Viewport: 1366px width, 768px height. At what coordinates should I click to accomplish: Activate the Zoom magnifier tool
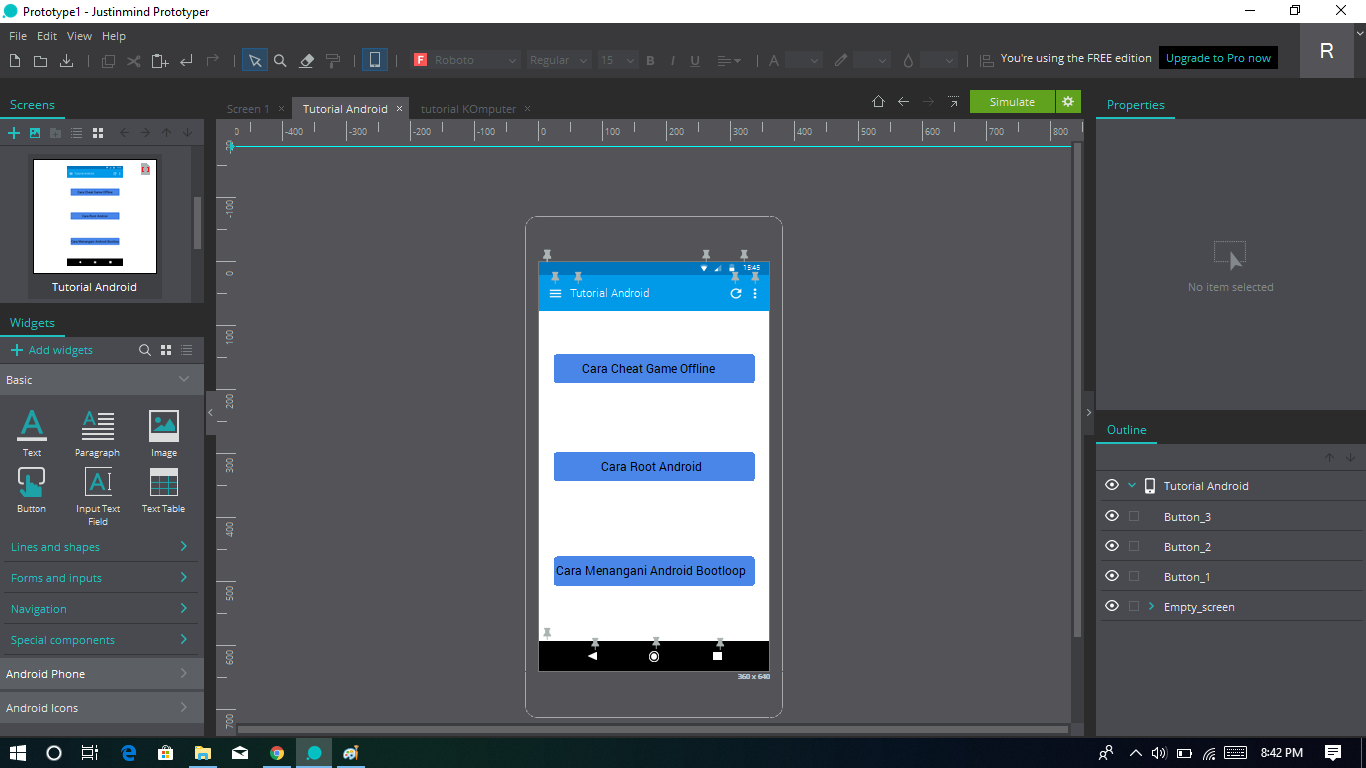pyautogui.click(x=280, y=60)
